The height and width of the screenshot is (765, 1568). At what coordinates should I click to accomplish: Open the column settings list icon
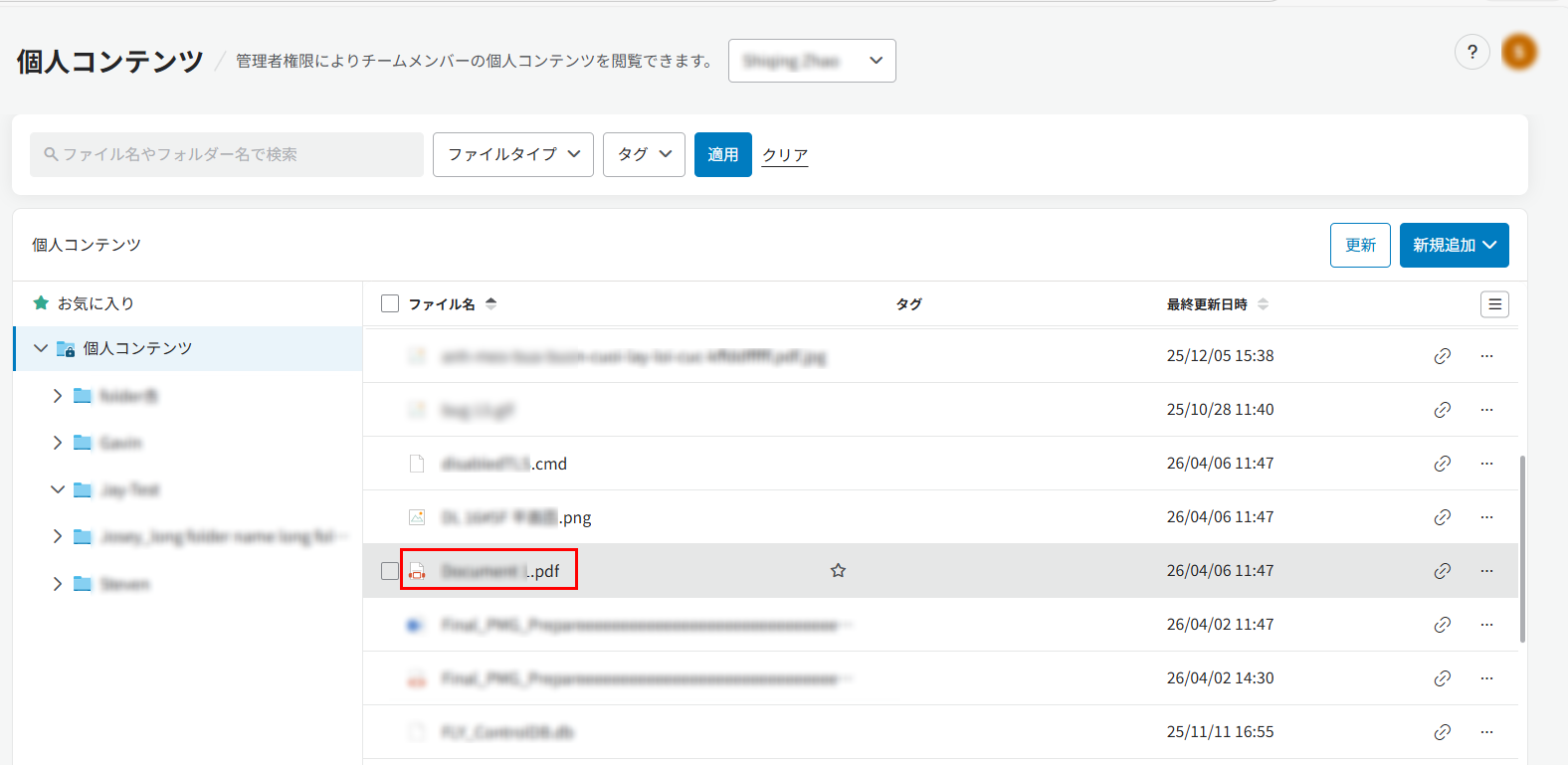[x=1494, y=304]
